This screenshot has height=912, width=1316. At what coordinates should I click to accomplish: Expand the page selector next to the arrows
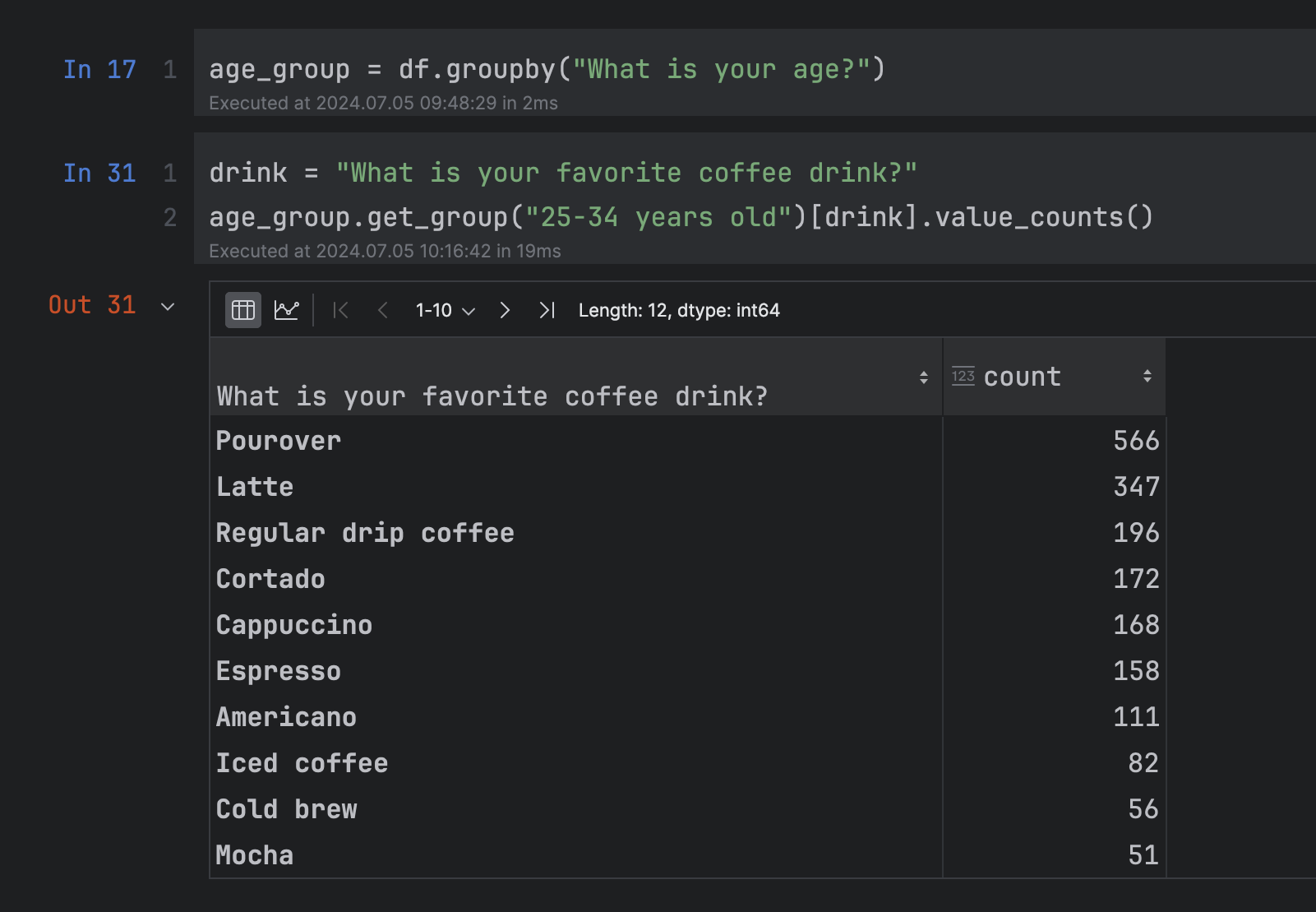coord(469,310)
